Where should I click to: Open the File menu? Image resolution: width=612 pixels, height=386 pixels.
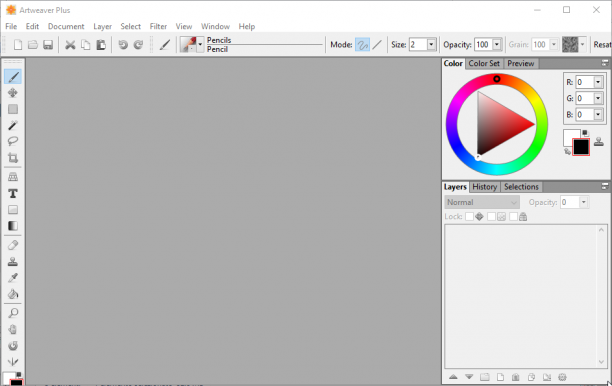(11, 27)
